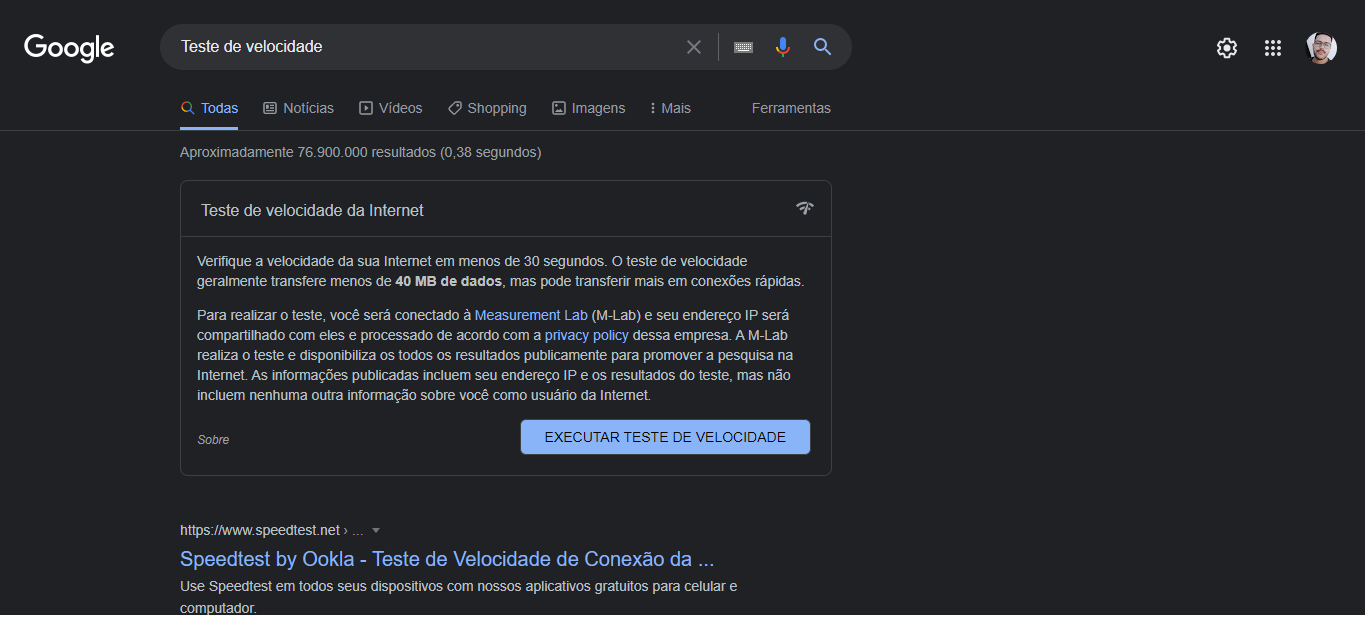
Task: Open the Google apps grid
Action: click(1272, 48)
